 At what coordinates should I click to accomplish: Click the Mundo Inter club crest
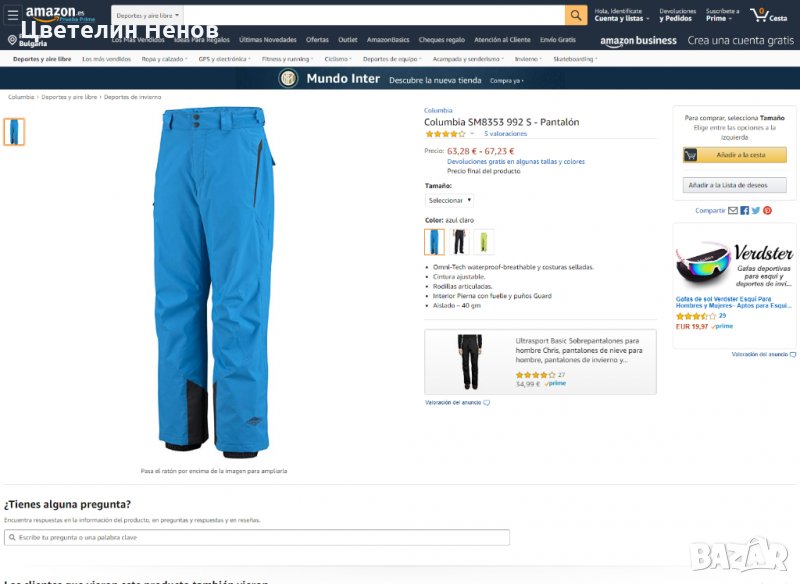288,79
